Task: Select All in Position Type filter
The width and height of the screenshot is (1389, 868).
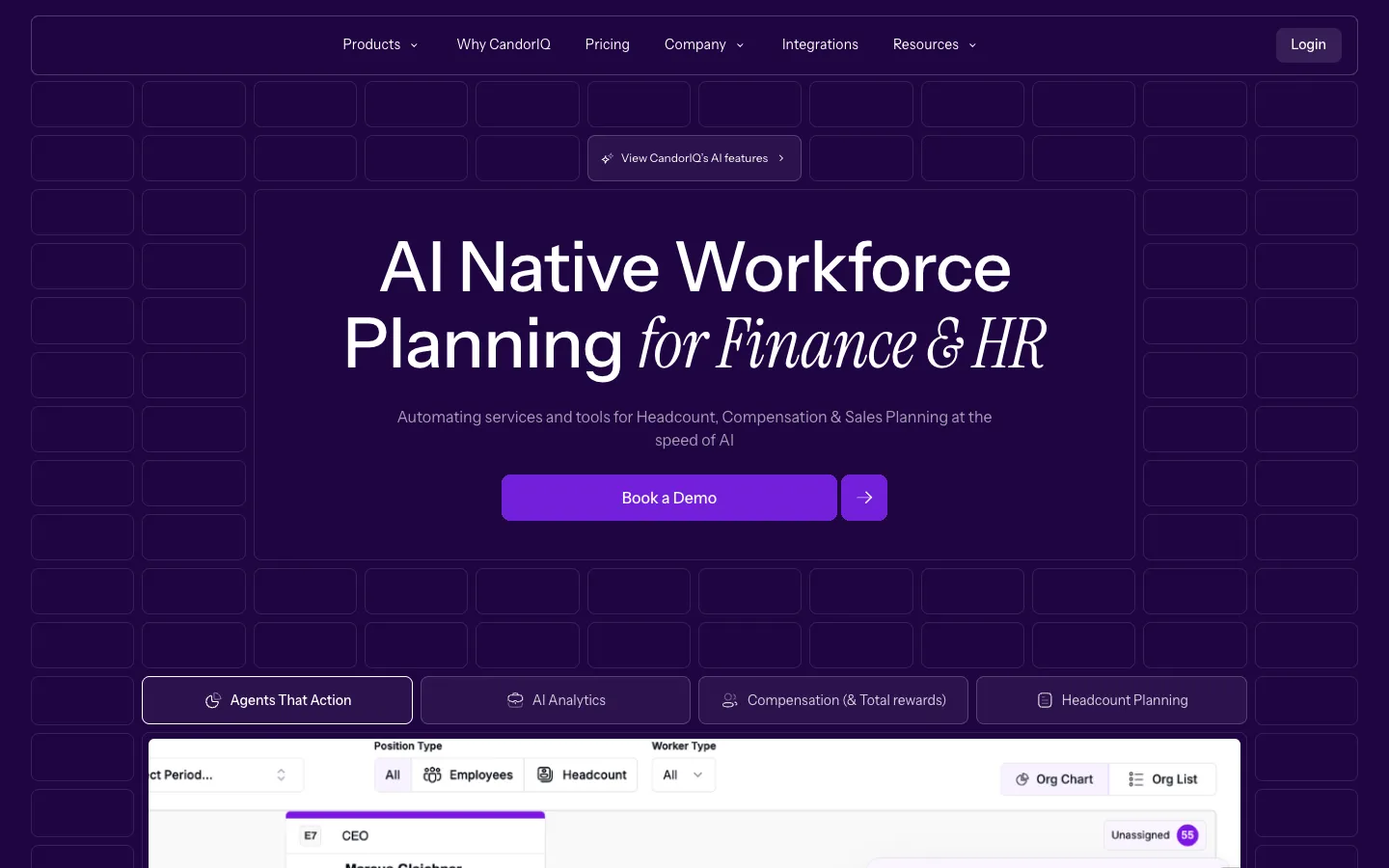Action: pyautogui.click(x=393, y=774)
